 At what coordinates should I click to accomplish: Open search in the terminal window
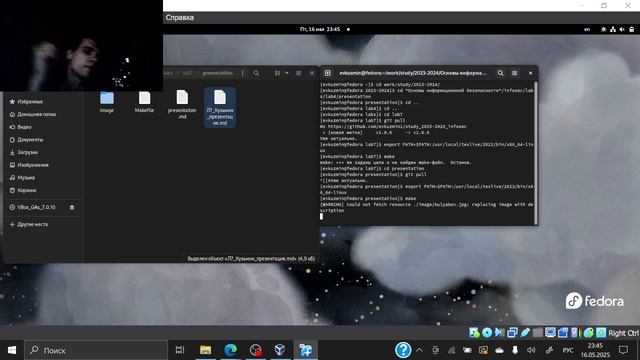[500, 73]
